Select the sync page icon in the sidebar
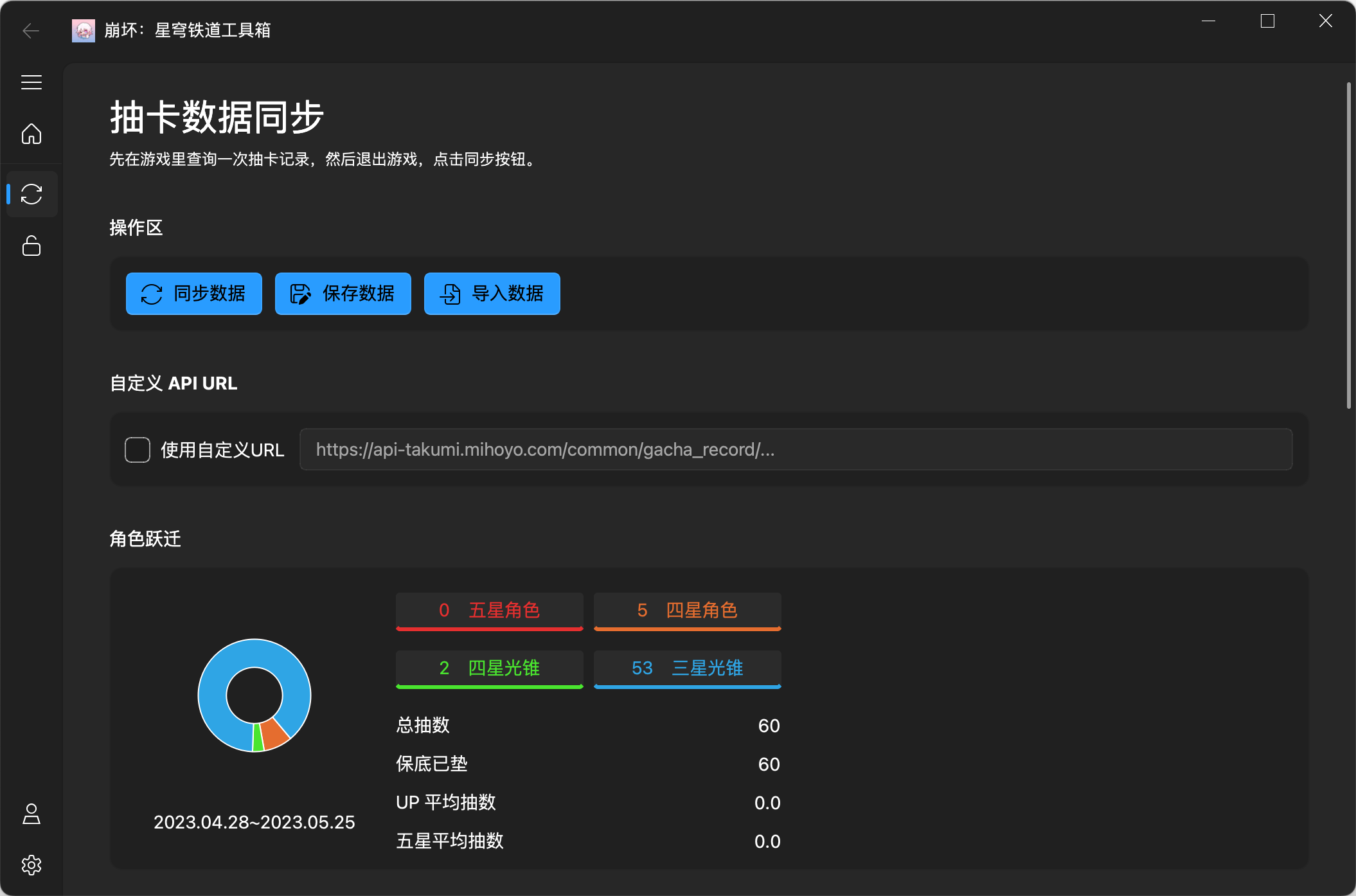 pos(32,194)
